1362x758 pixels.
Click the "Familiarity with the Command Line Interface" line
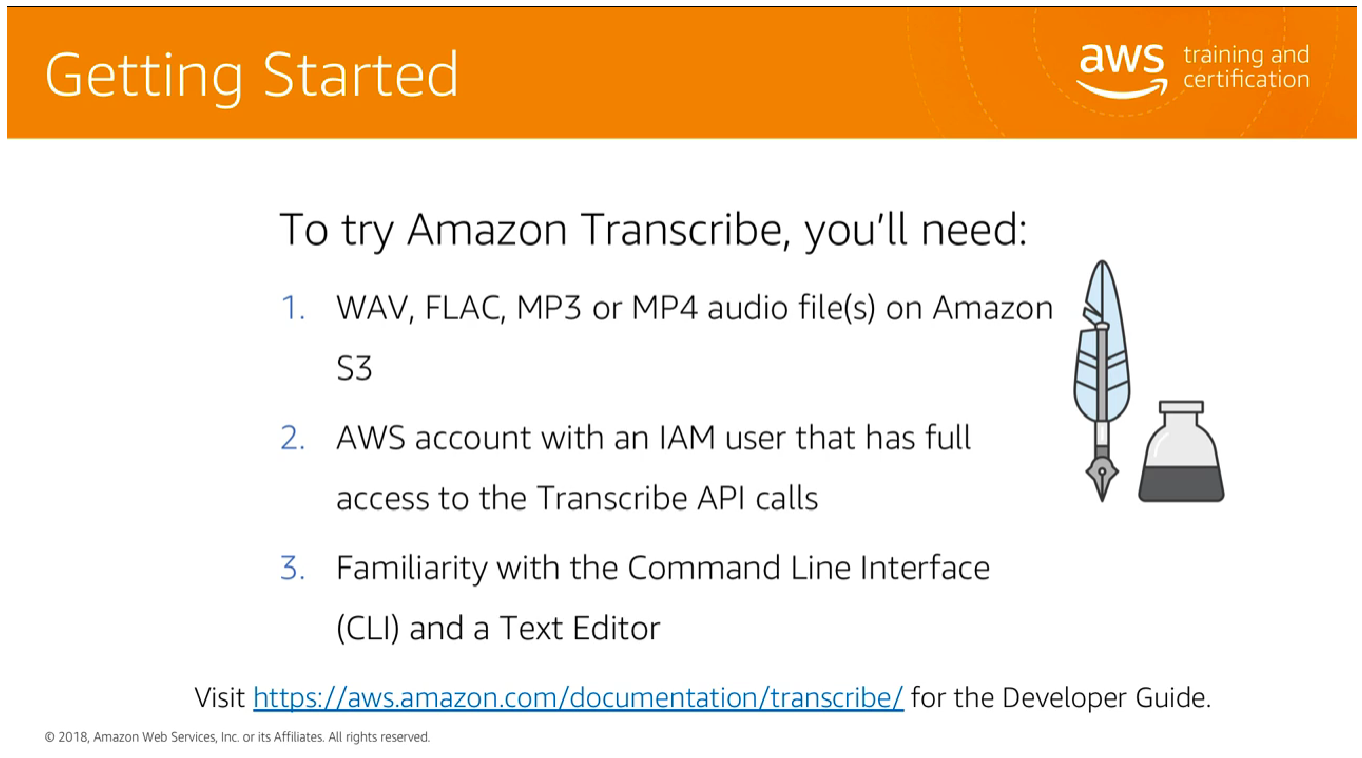[662, 568]
